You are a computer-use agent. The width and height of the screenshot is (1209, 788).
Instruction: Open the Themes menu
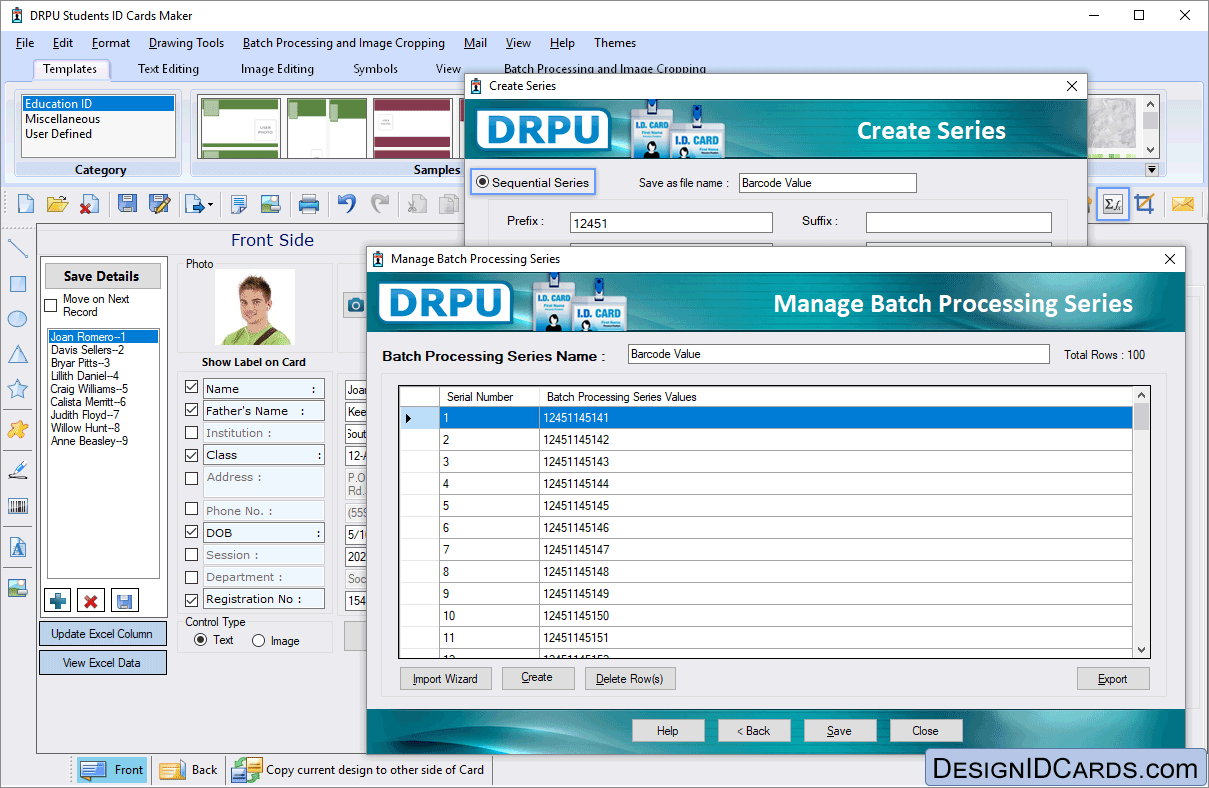click(x=615, y=43)
